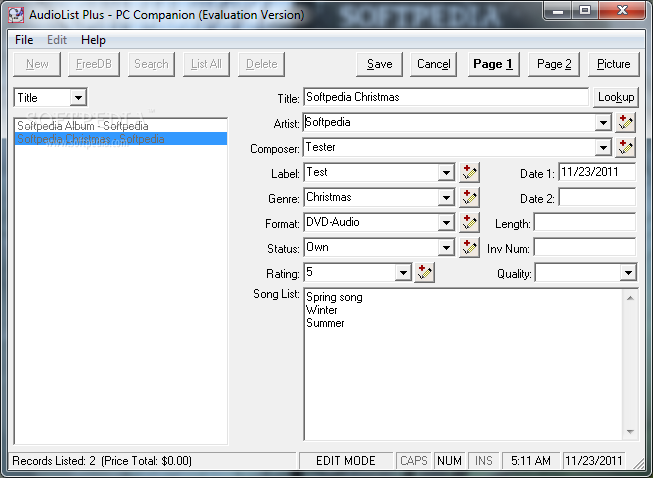
Task: Click the Lookup button next to Title
Action: click(x=616, y=97)
